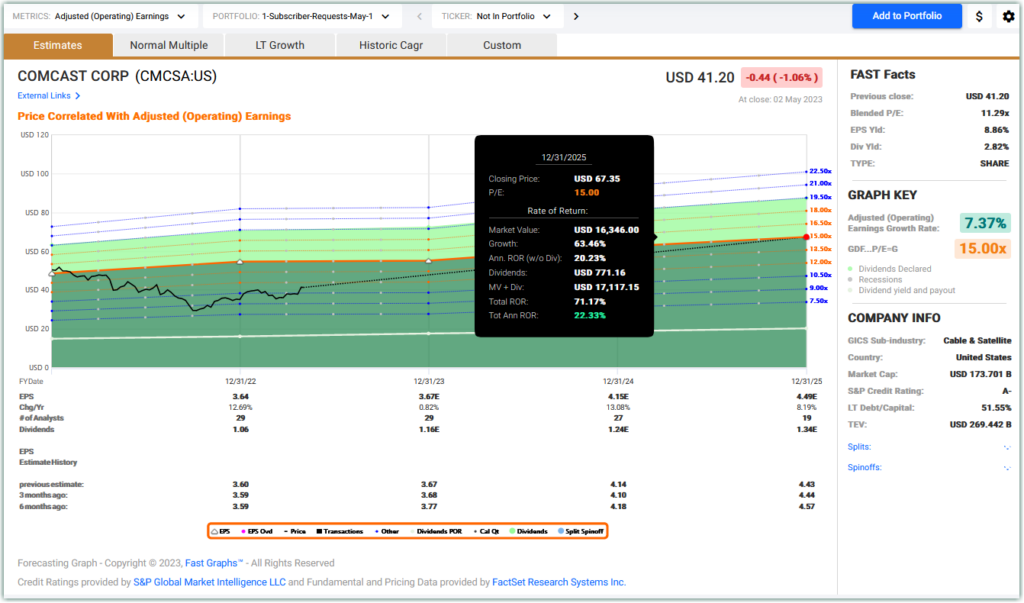The width and height of the screenshot is (1024, 603).
Task: Toggle Dividends POR legend item
Action: (x=436, y=531)
